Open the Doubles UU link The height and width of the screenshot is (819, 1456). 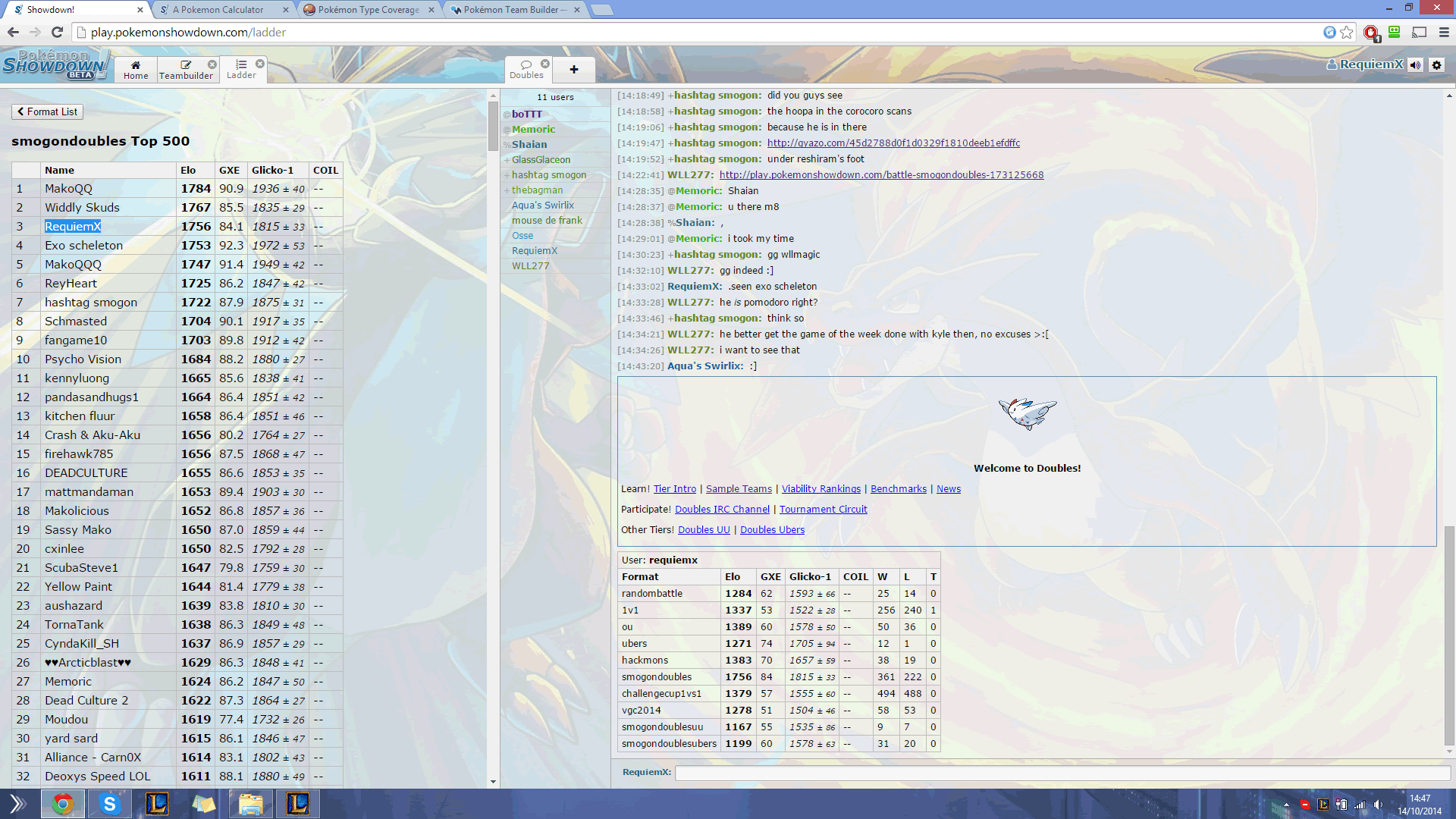coord(704,530)
